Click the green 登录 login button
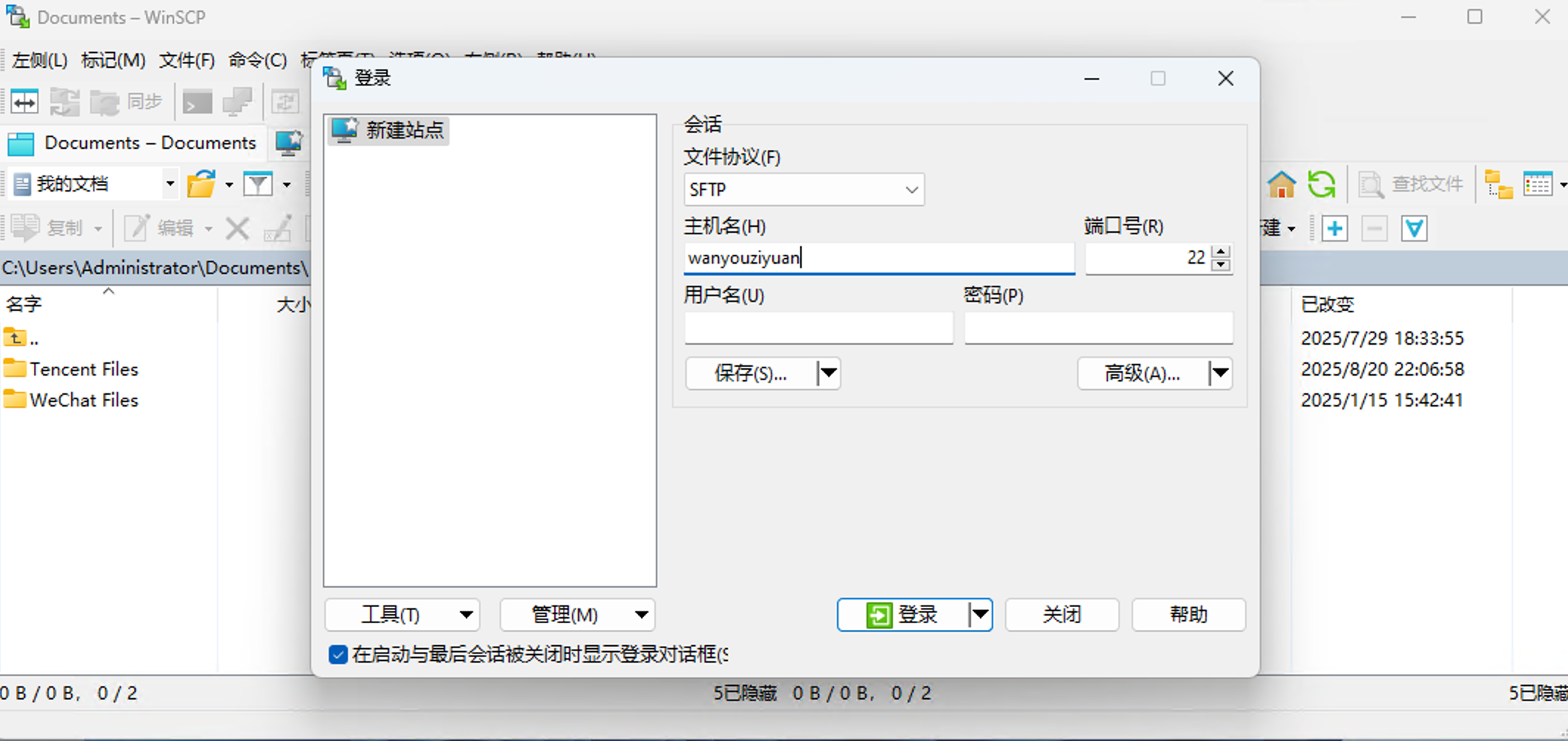The image size is (1568, 741). pyautogui.click(x=903, y=614)
